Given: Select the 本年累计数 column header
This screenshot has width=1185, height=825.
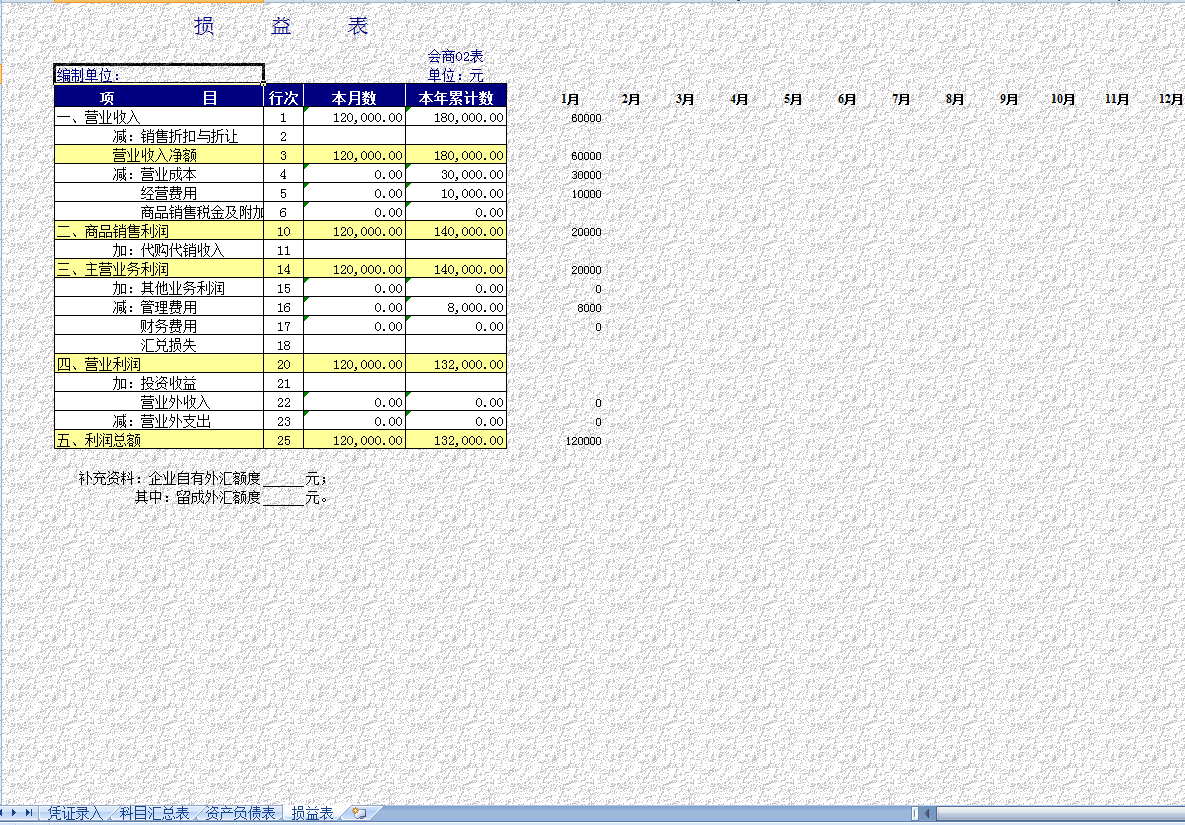Looking at the screenshot, I should click(x=456, y=97).
